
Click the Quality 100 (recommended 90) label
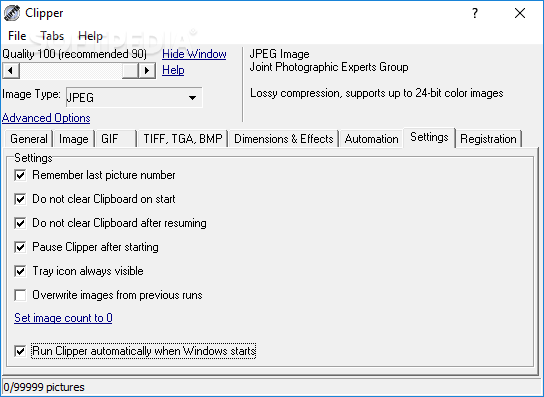point(74,54)
